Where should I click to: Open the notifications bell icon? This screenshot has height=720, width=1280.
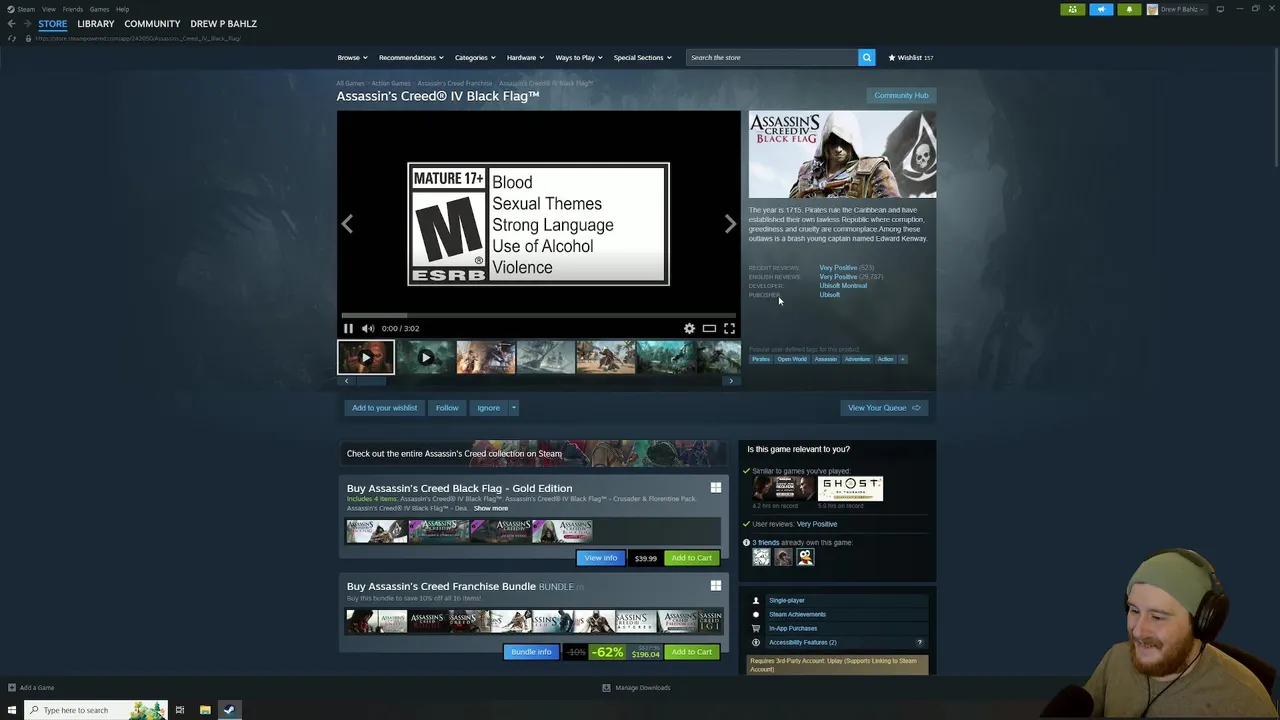[x=1129, y=9]
